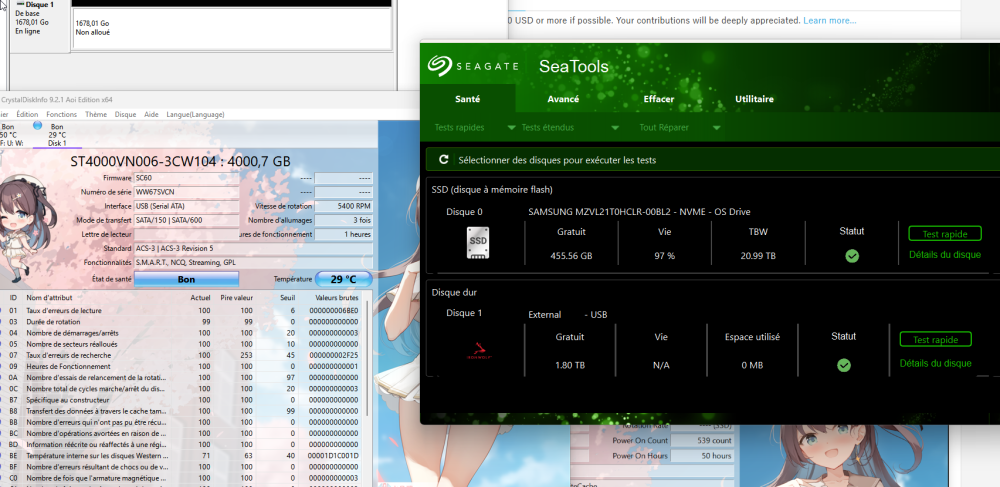Click the Seagate logo in SeaTools header
1000x487 pixels.
pyautogui.click(x=473, y=66)
